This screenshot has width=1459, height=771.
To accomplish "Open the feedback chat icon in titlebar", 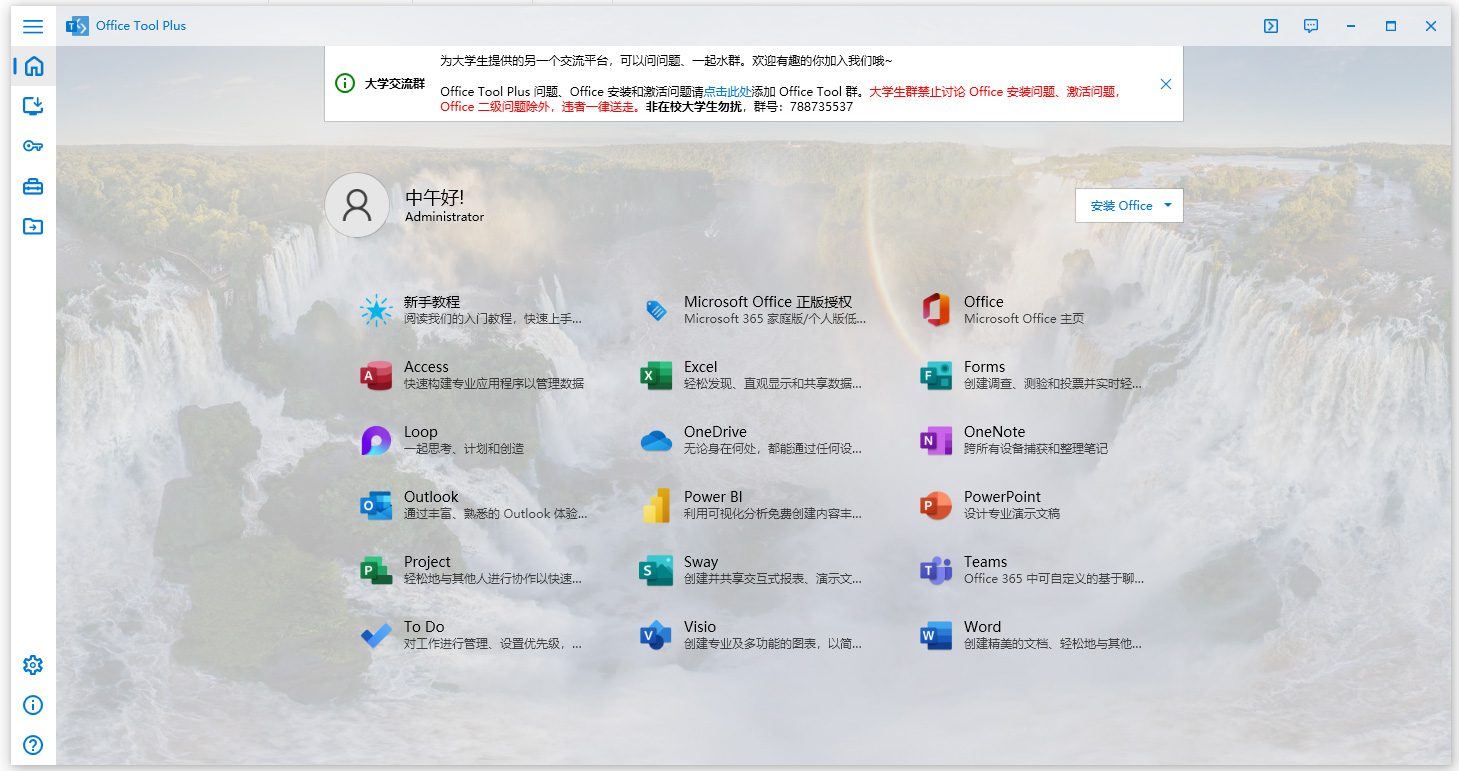I will [1310, 25].
